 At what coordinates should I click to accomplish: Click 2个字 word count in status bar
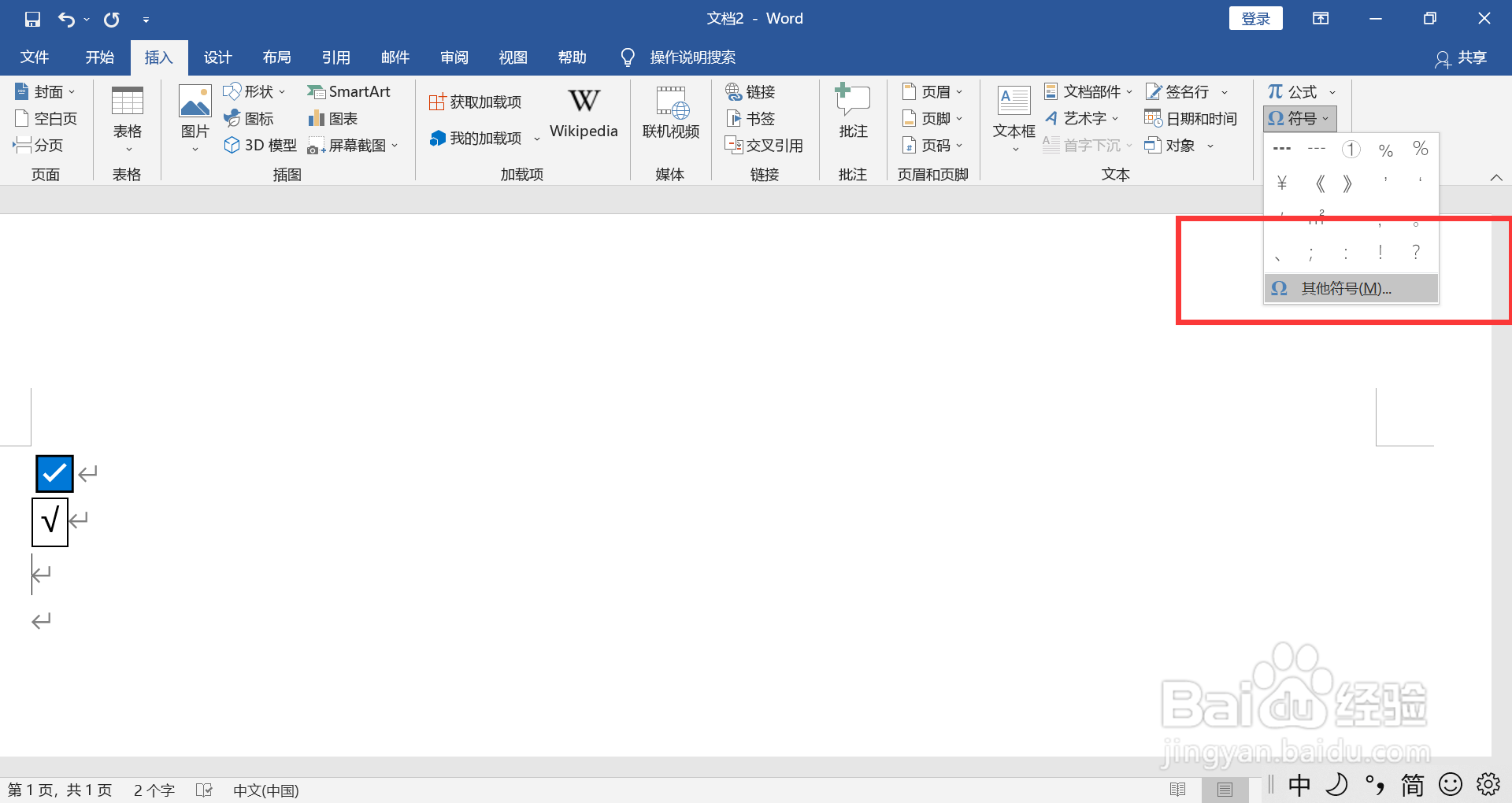[x=154, y=790]
